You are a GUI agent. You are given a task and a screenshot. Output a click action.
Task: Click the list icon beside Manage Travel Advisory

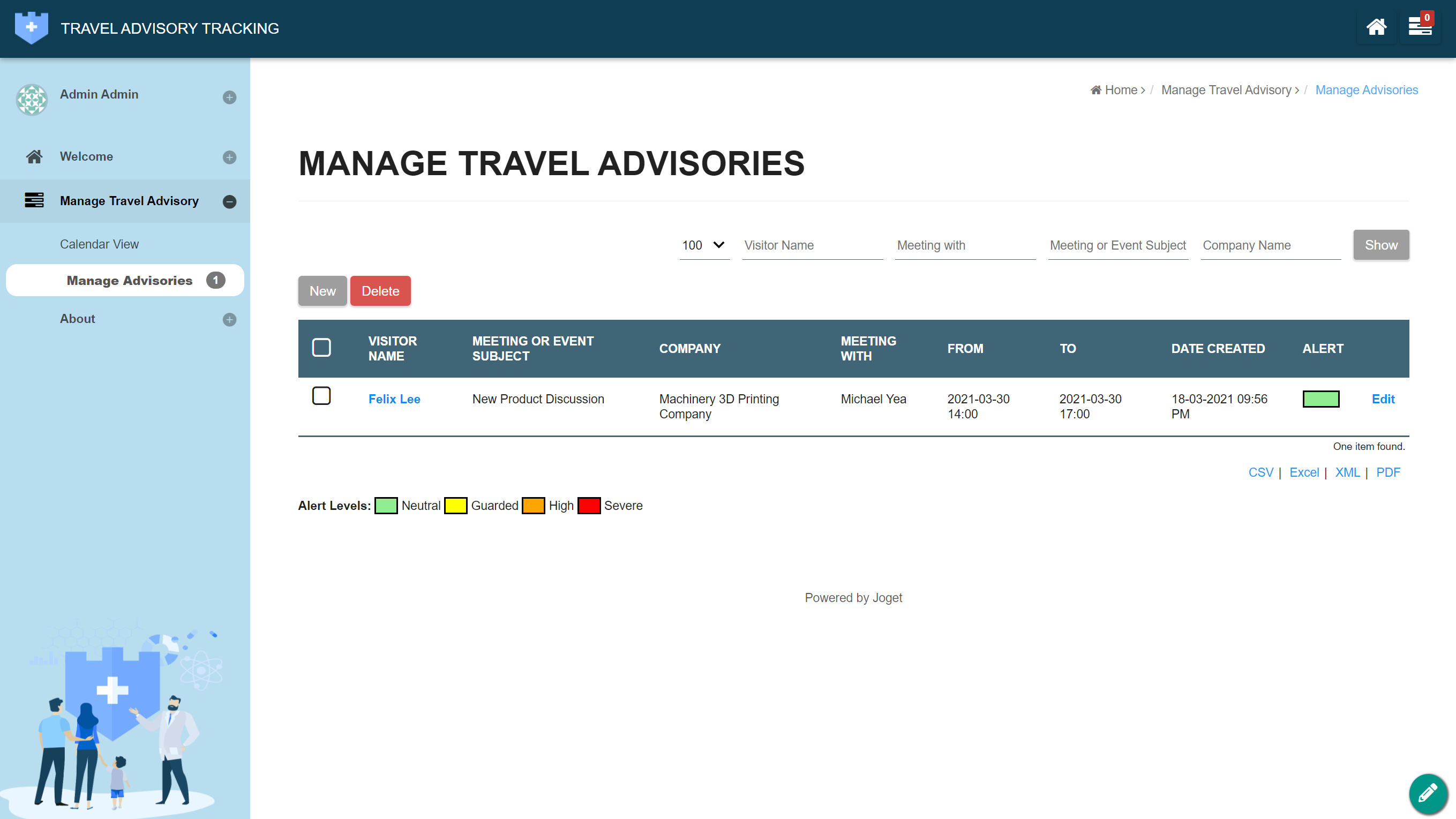[x=34, y=200]
